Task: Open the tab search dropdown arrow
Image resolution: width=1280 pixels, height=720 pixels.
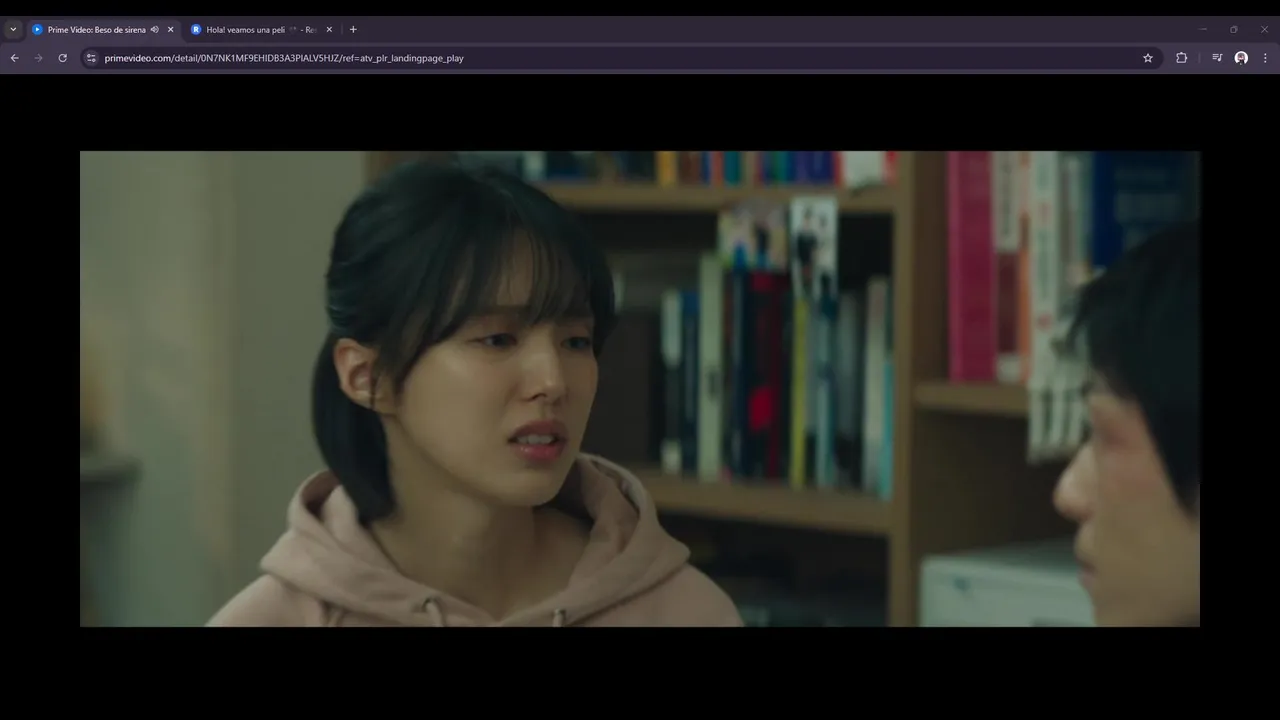Action: click(x=13, y=30)
